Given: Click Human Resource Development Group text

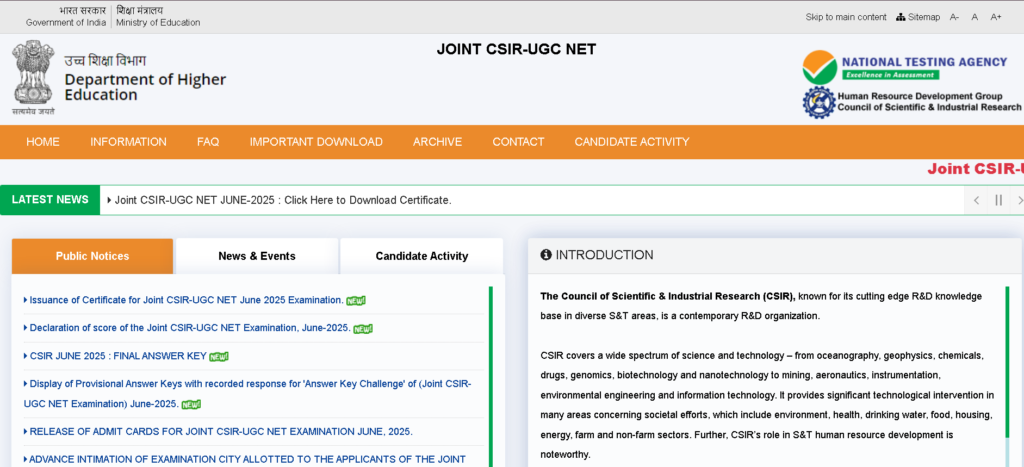Looking at the screenshot, I should [920, 96].
